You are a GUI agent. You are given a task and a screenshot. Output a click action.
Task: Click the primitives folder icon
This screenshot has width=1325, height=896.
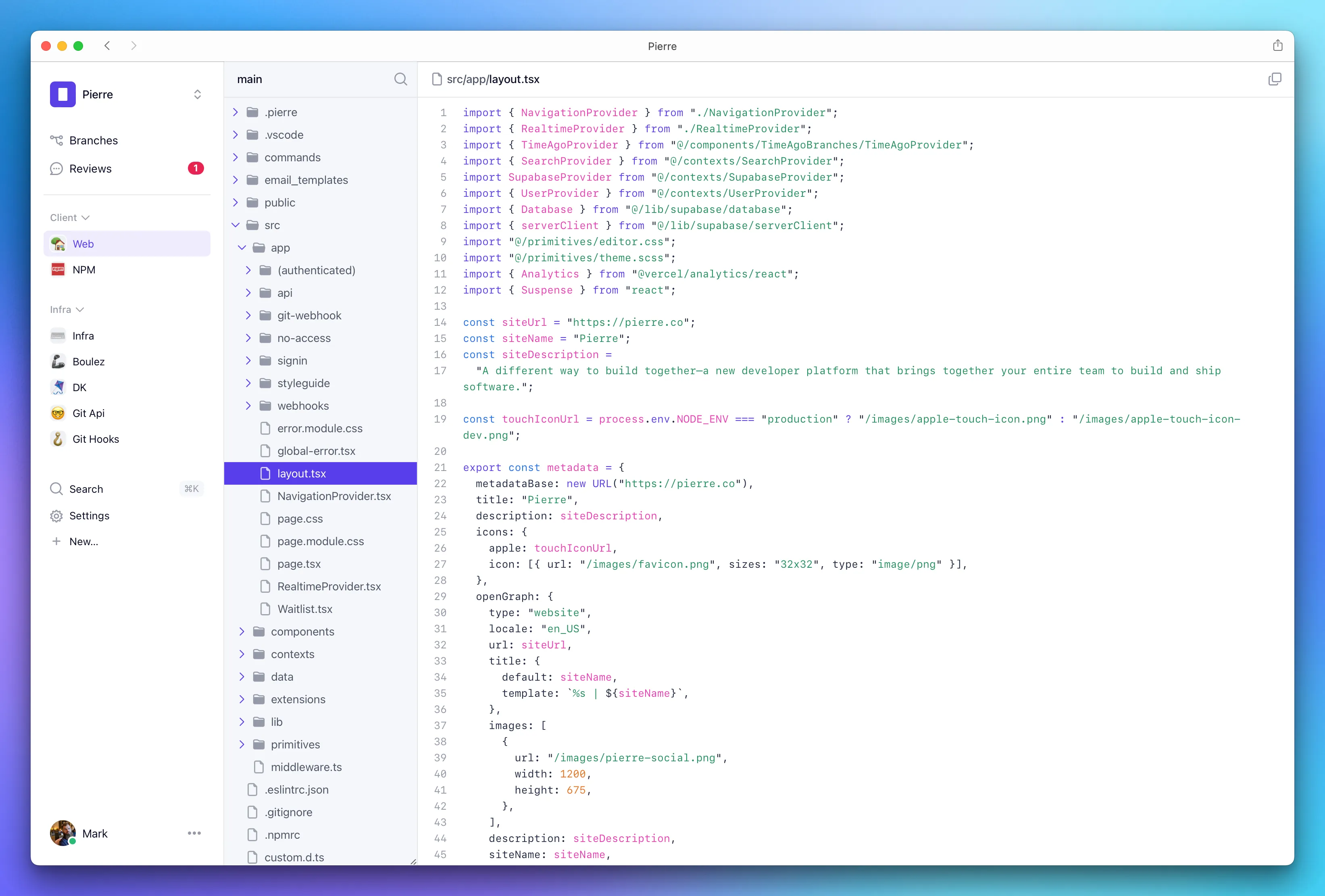259,744
